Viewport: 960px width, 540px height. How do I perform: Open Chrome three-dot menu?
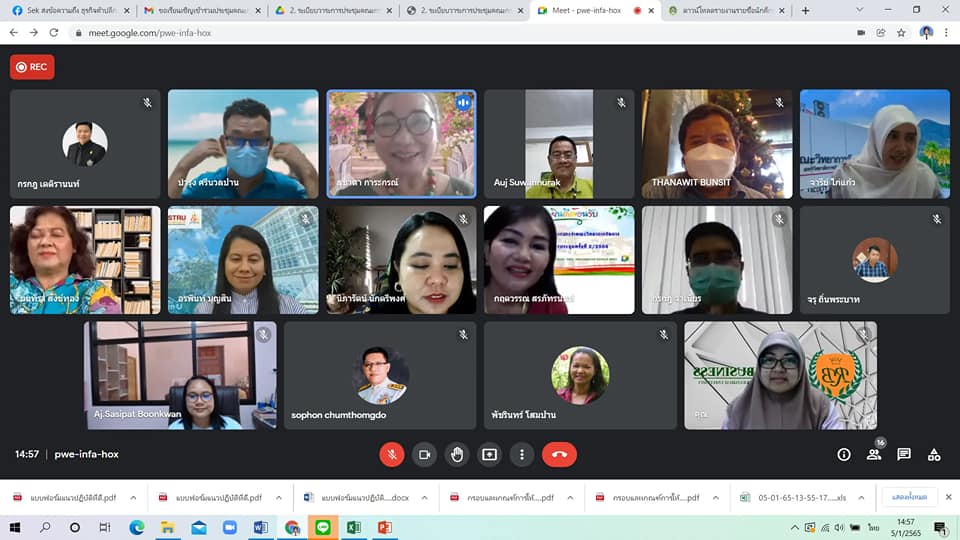[x=947, y=32]
